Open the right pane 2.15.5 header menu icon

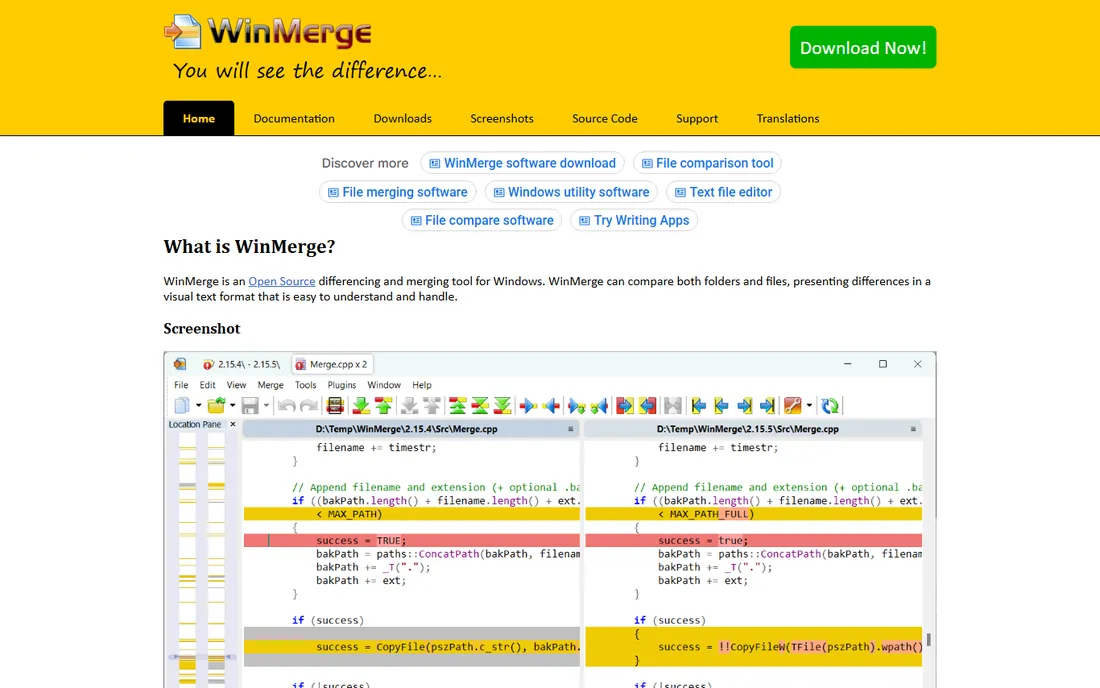pos(913,429)
